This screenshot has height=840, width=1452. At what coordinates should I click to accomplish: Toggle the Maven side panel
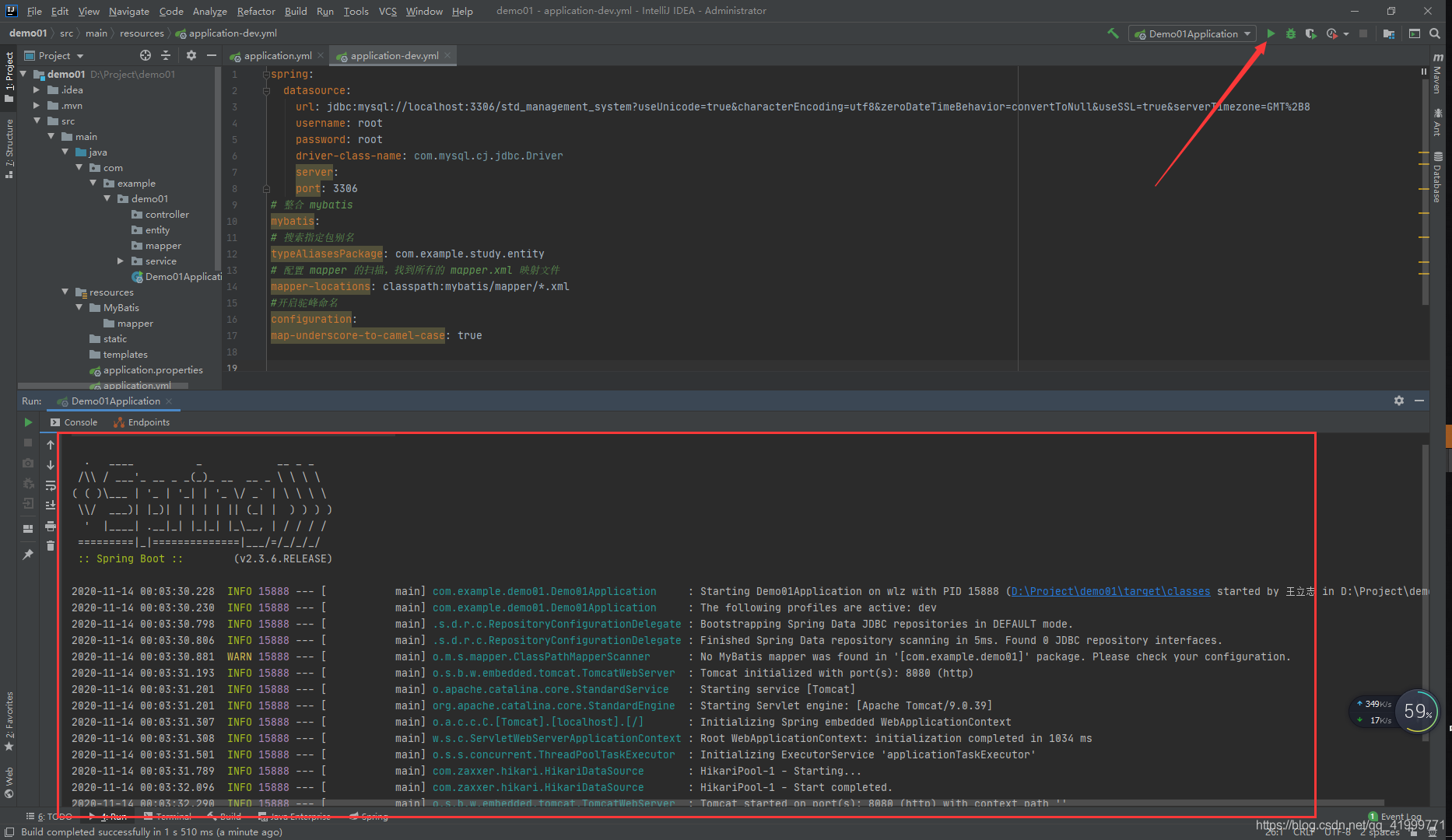click(1438, 72)
